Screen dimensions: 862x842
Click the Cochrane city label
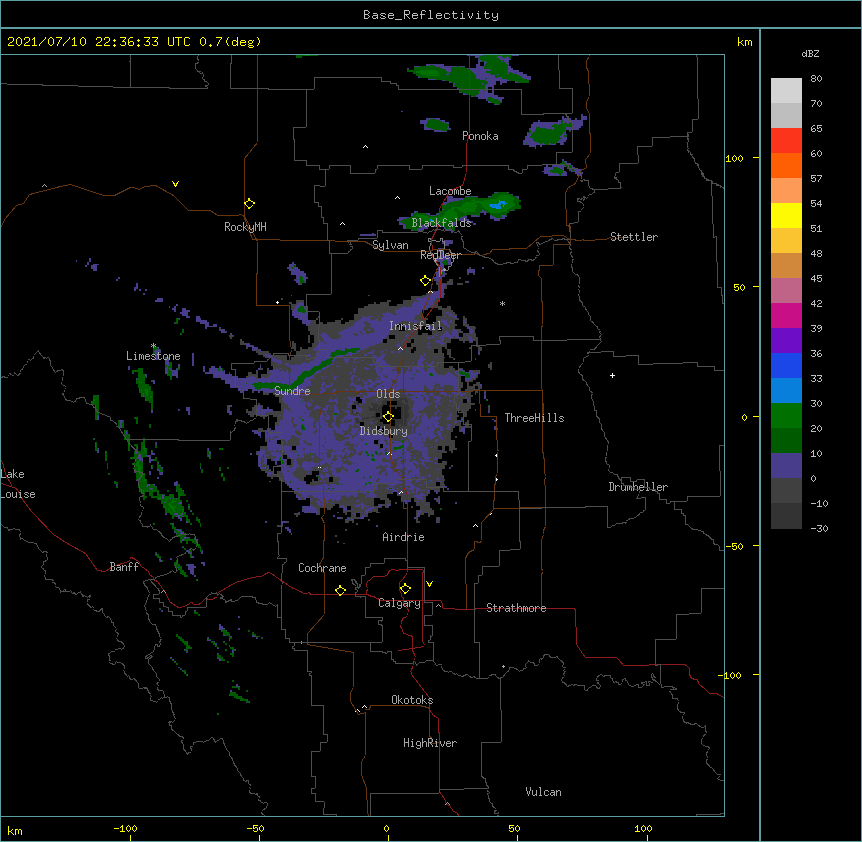point(322,568)
